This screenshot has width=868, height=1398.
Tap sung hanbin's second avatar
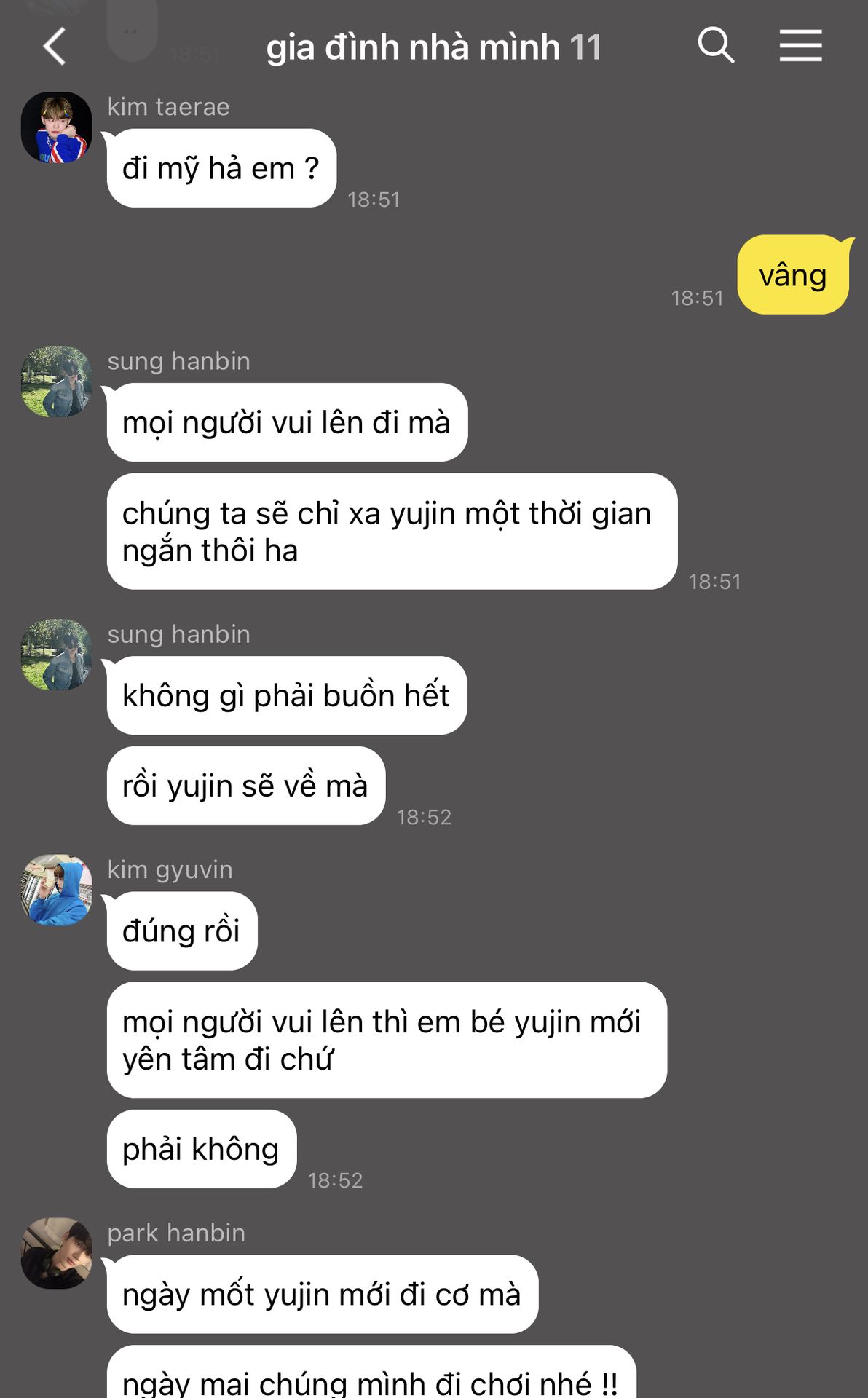point(57,655)
